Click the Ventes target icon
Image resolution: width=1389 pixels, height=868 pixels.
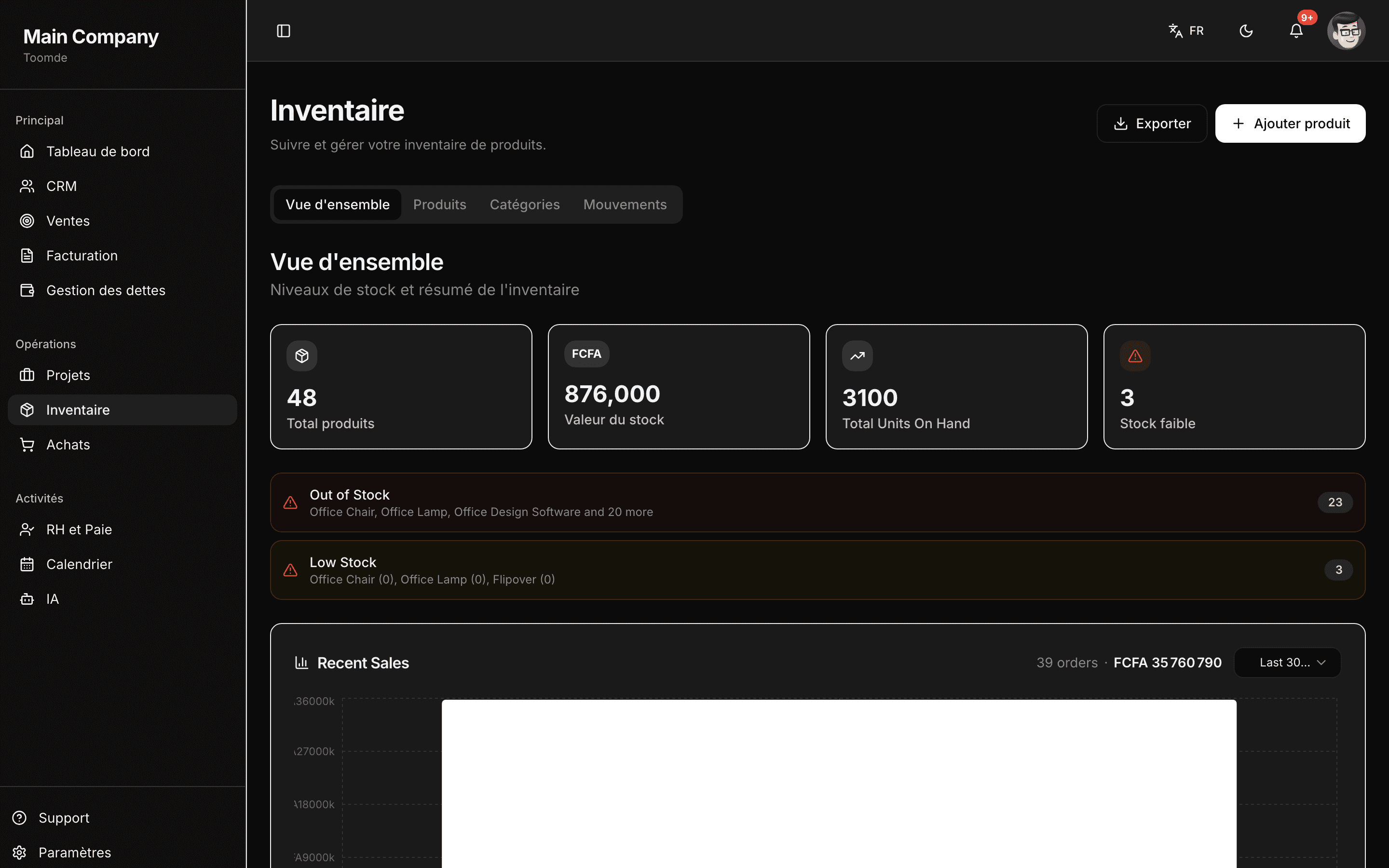click(27, 221)
